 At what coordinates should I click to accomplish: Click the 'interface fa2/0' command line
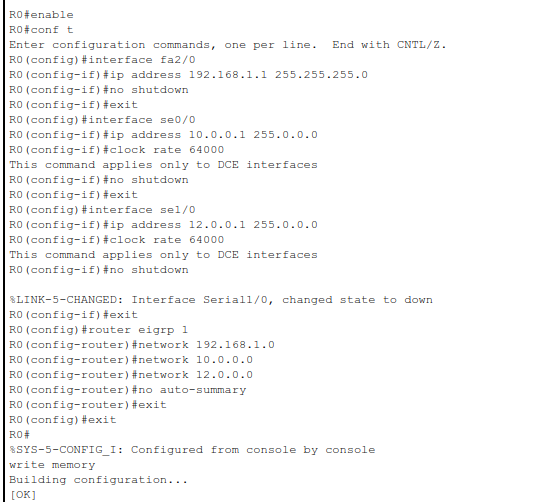coord(102,60)
